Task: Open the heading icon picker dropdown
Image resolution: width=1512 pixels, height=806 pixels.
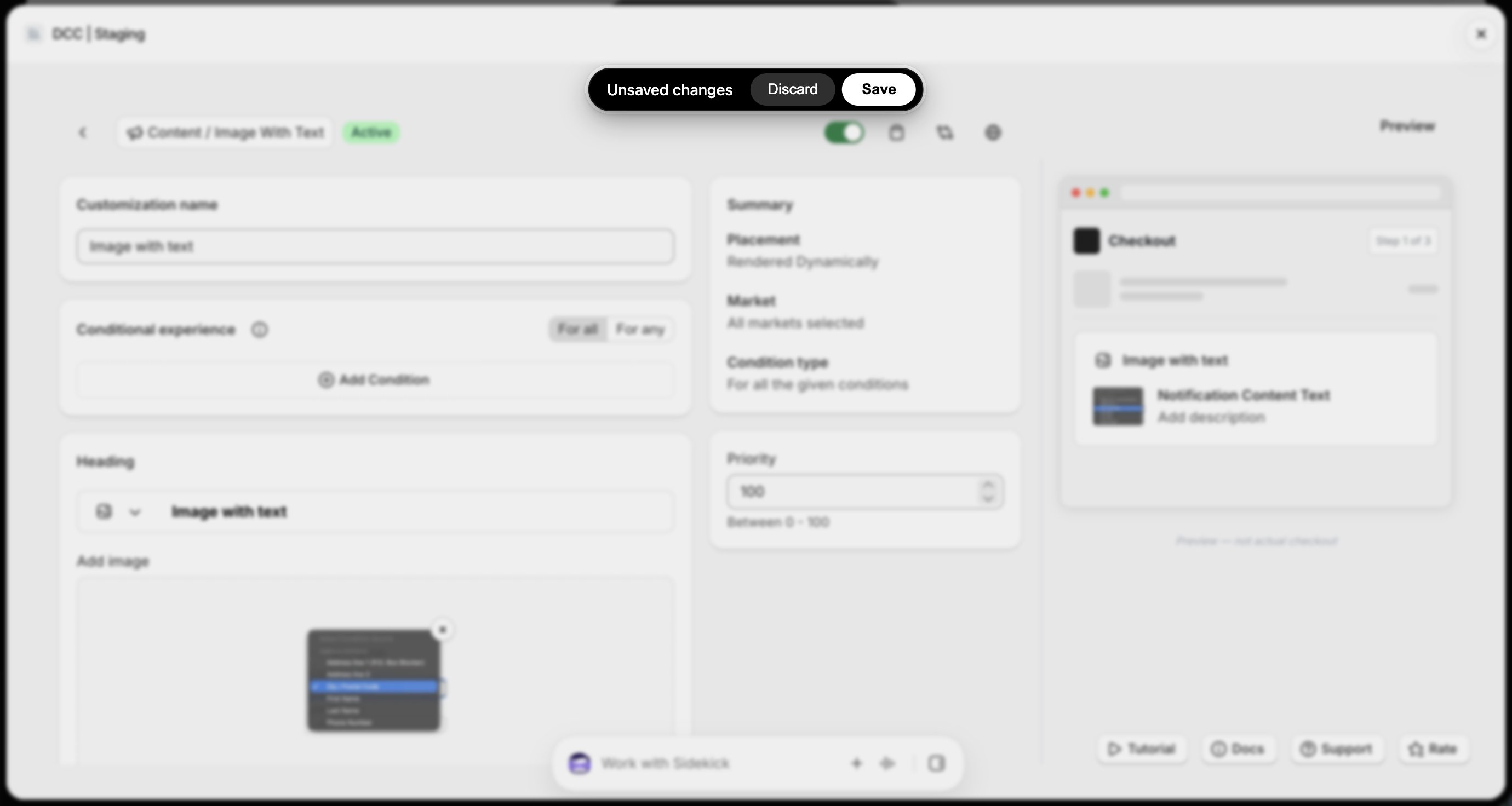Action: 135,512
